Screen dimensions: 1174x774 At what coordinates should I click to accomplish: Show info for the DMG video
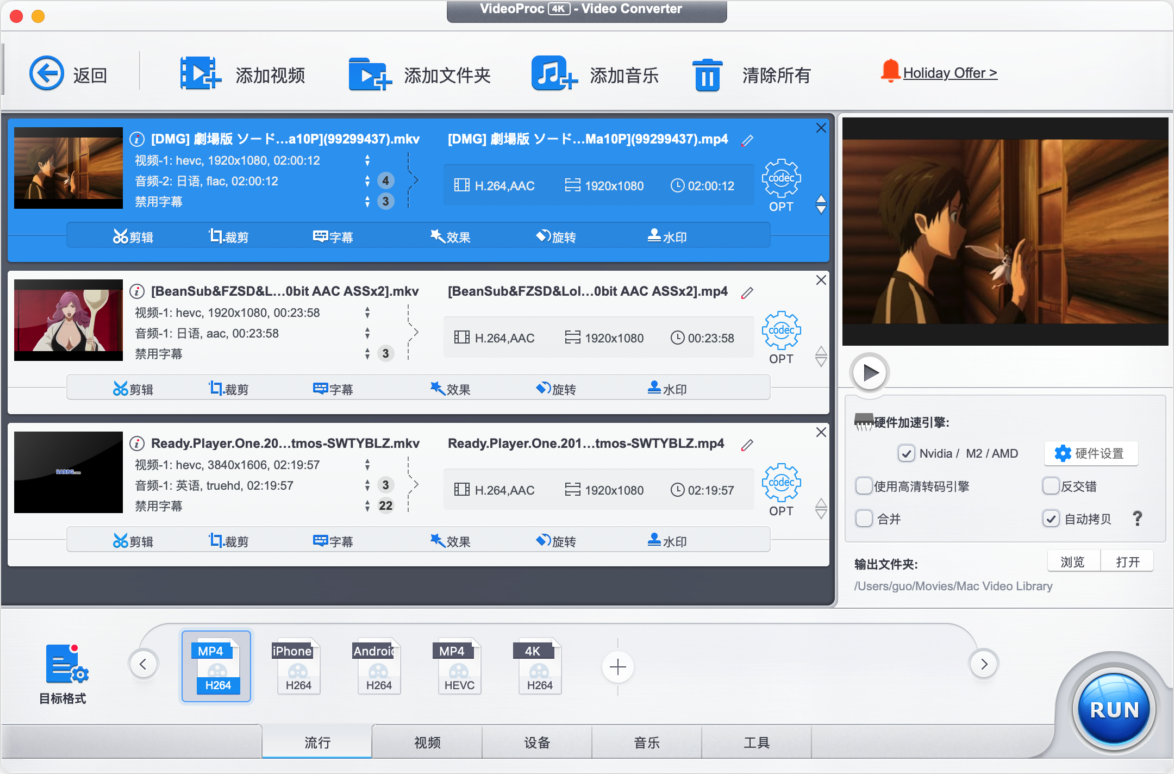pos(137,138)
